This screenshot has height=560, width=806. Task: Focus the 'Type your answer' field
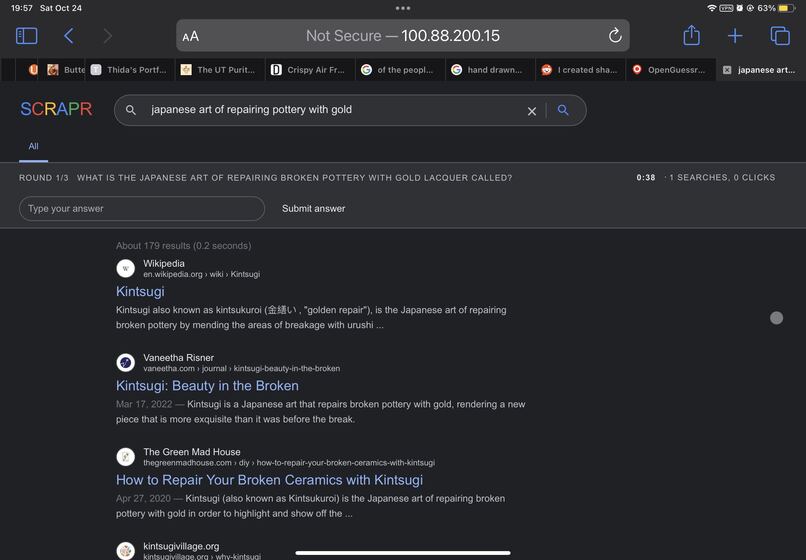click(x=142, y=208)
